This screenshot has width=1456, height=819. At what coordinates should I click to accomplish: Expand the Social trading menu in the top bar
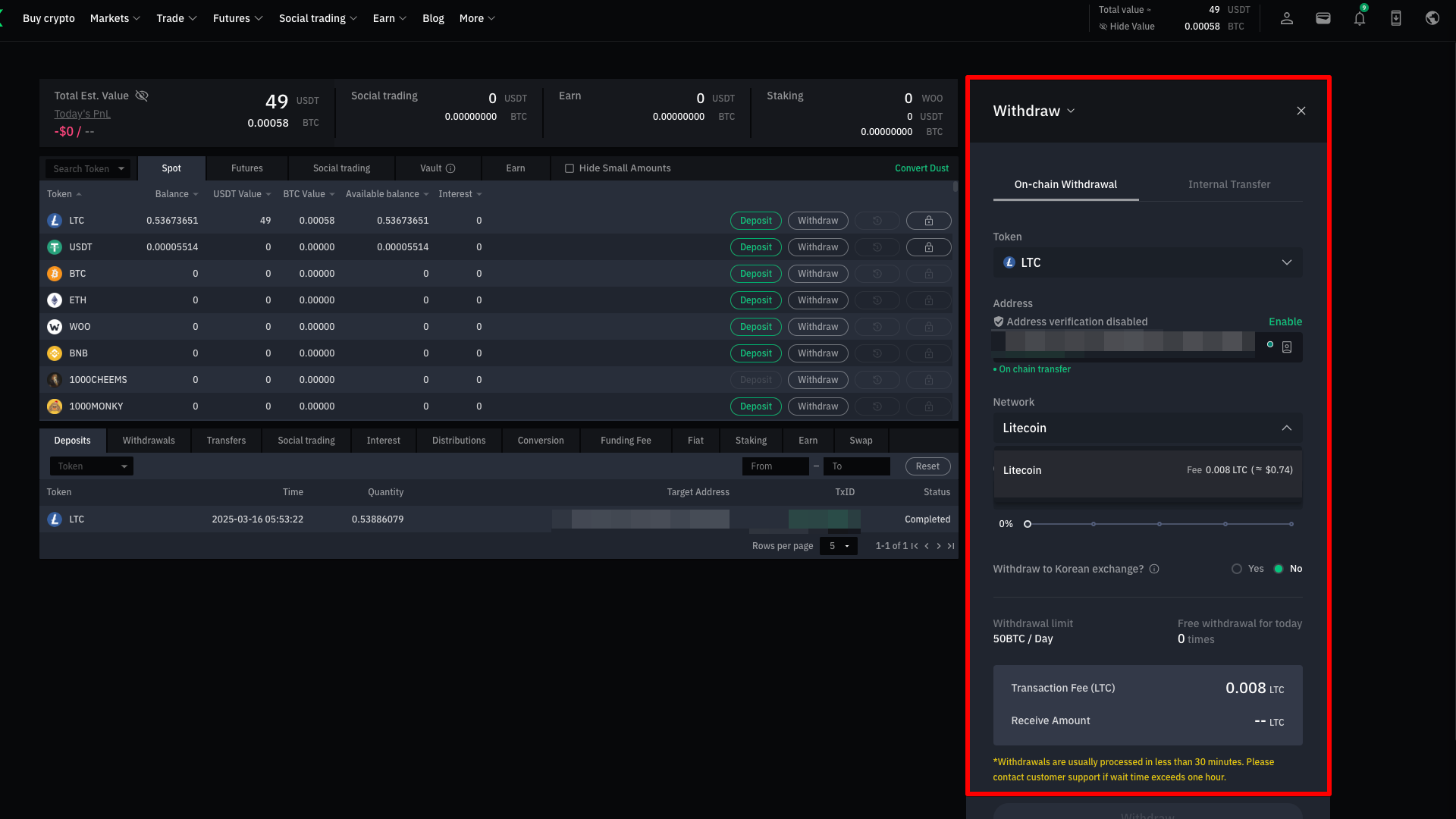[318, 18]
